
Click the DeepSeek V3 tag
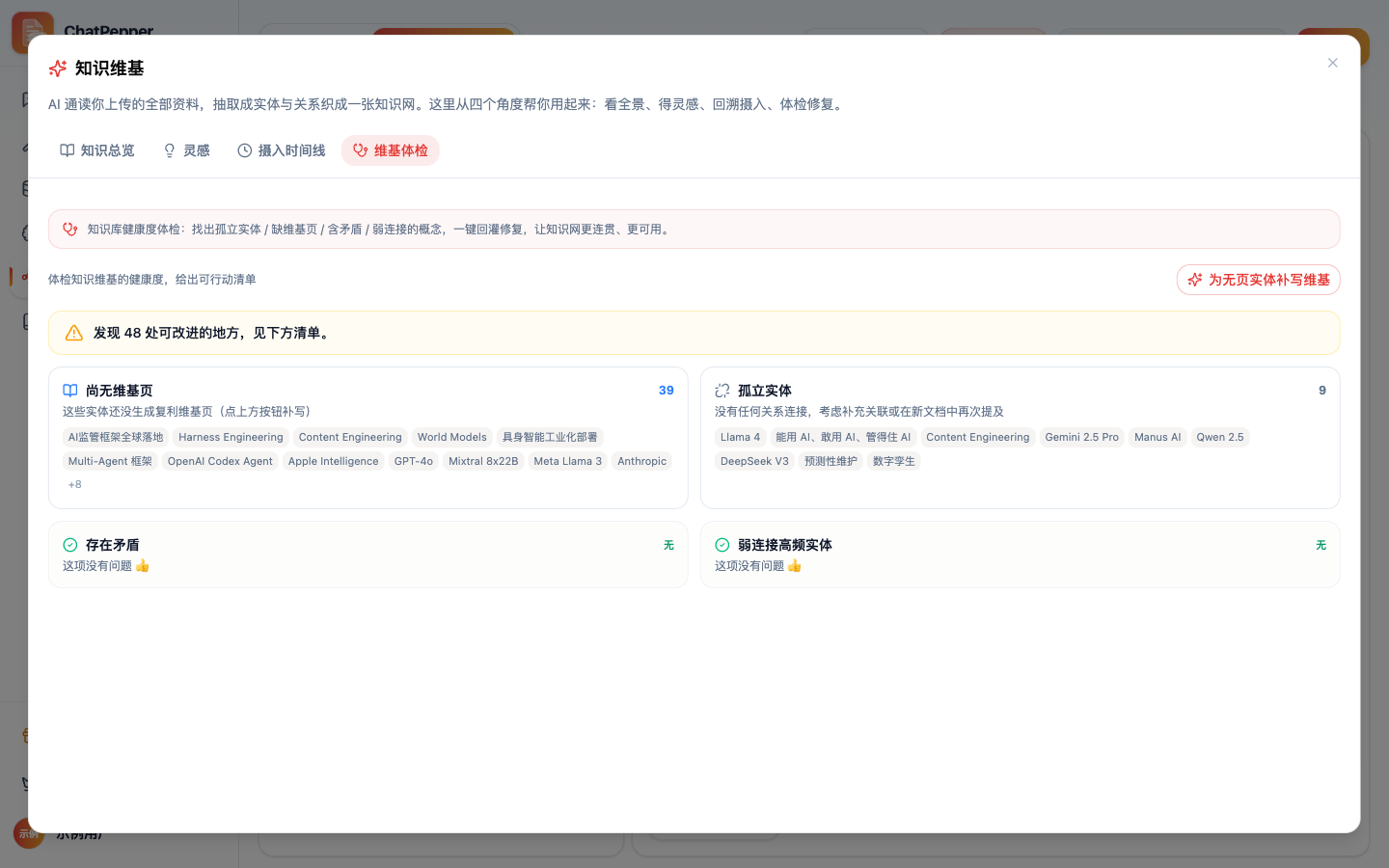pos(754,461)
